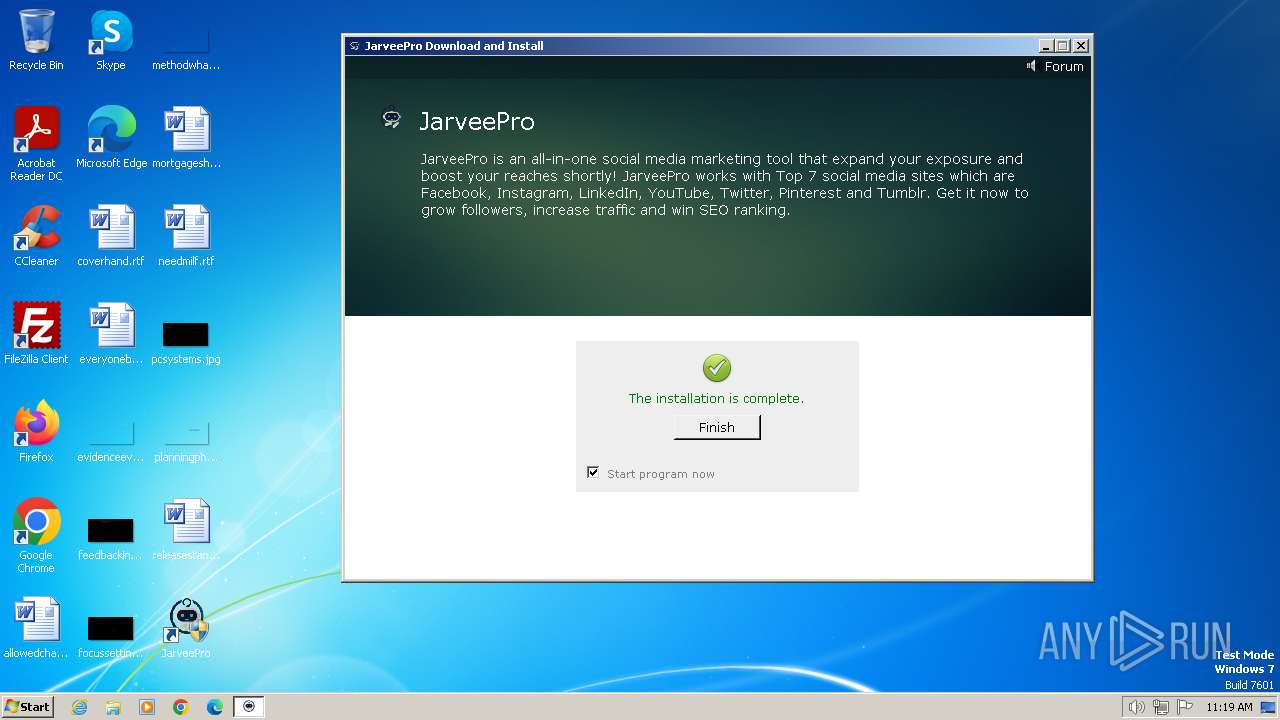Select the JarveePro desktop shortcut
The width and height of the screenshot is (1280, 720).
(186, 628)
